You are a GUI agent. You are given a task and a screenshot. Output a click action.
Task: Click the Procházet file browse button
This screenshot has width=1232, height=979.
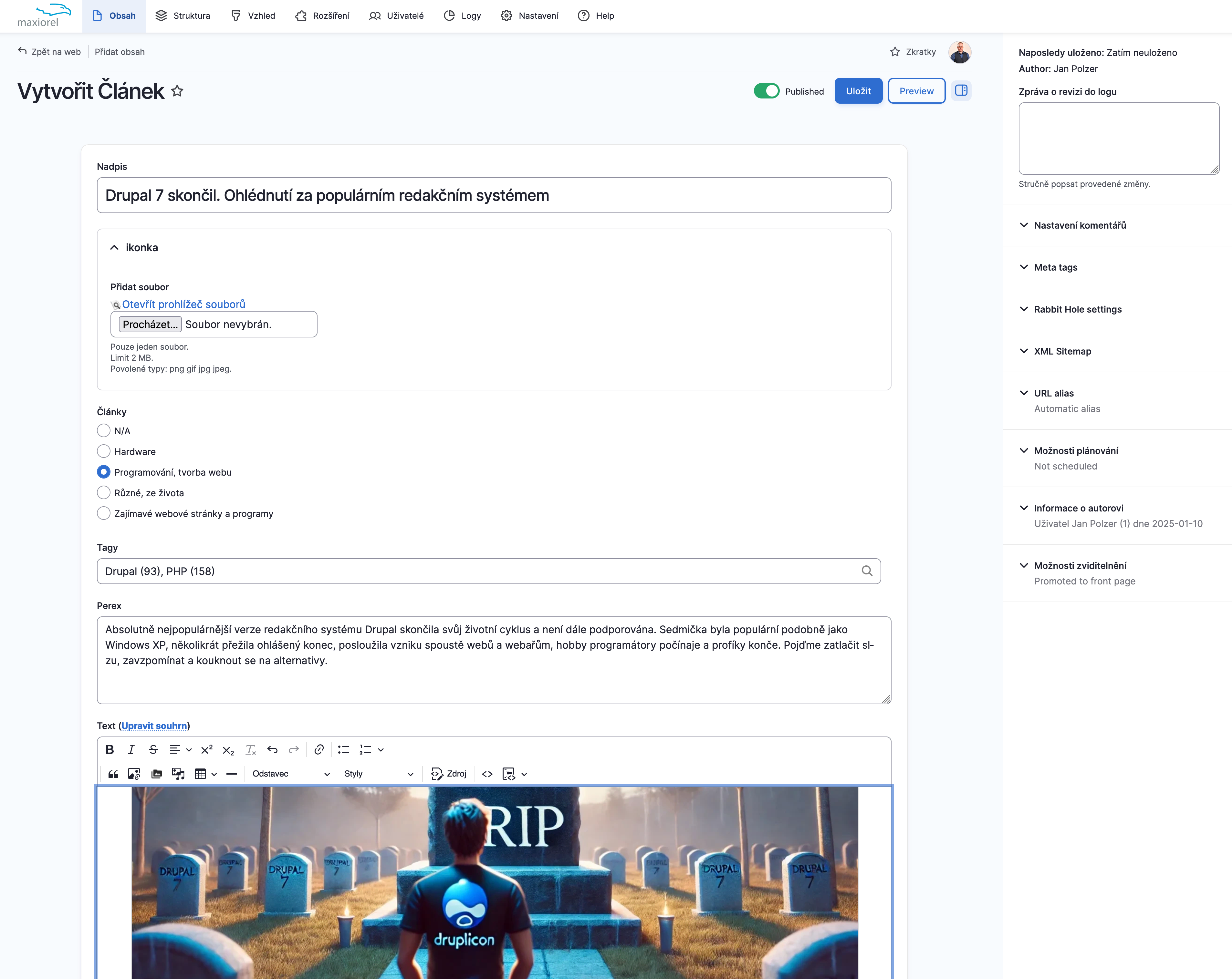pyautogui.click(x=150, y=325)
